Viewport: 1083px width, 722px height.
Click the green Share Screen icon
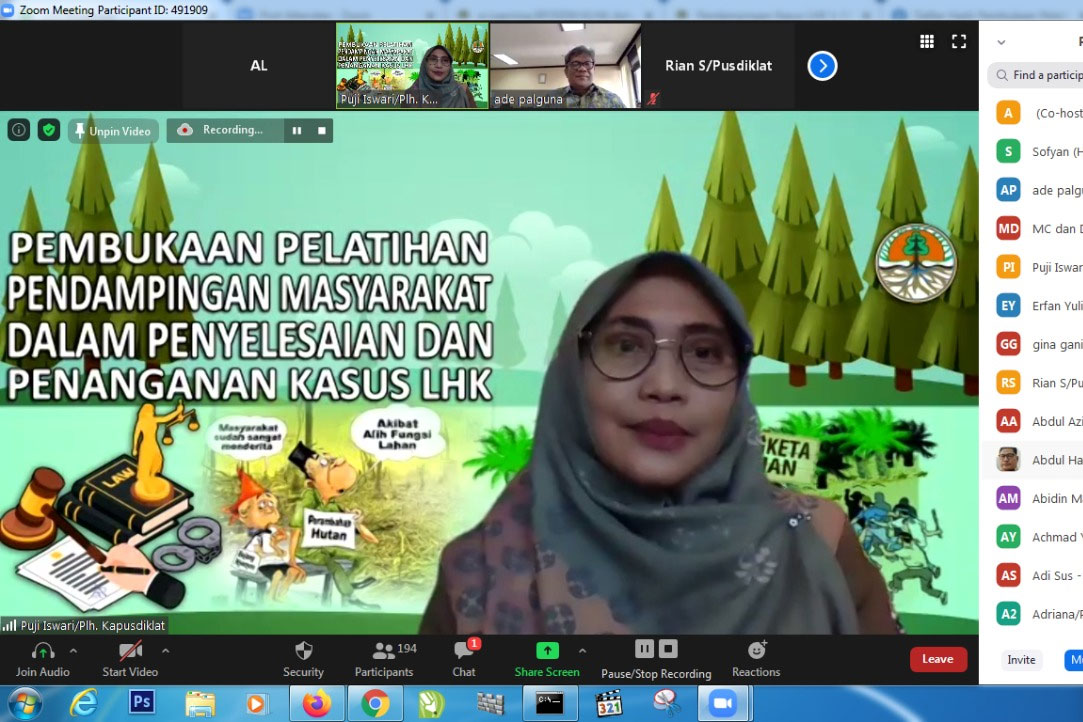click(546, 650)
